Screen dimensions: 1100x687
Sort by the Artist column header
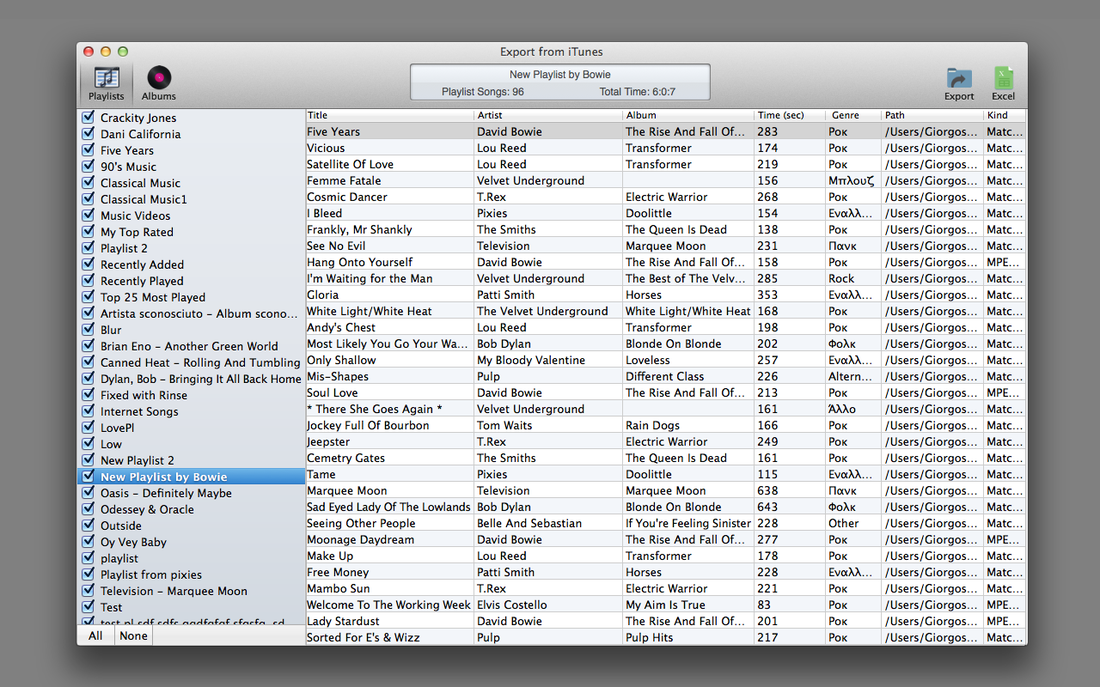(x=549, y=115)
